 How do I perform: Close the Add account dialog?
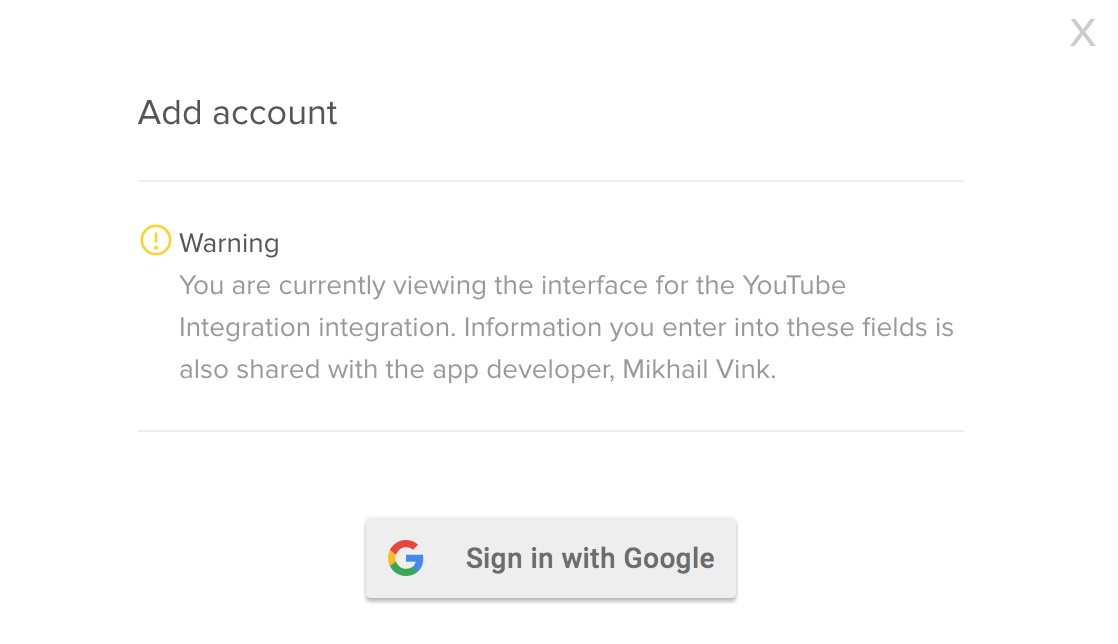1082,33
